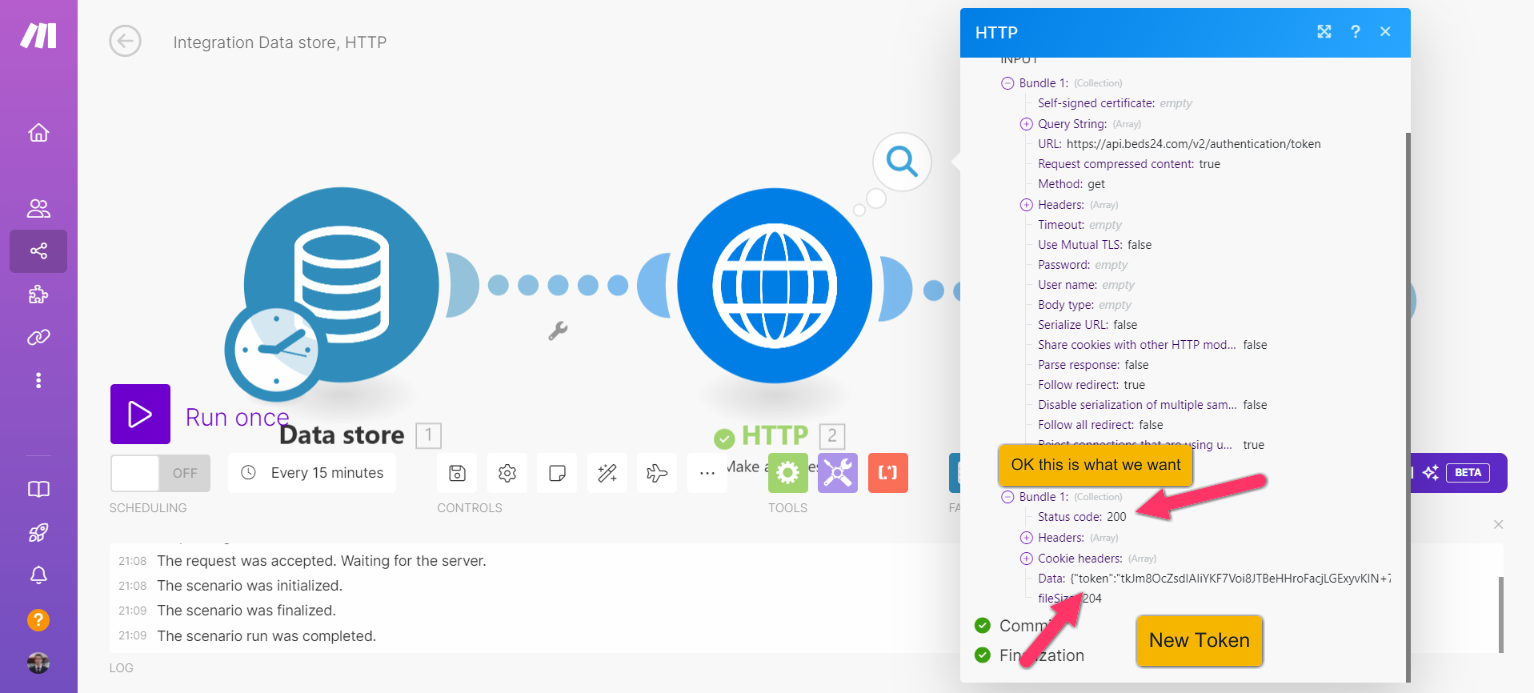Open the magnifier bubble above HTTP module
The width and height of the screenshot is (1534, 693).
coord(902,160)
